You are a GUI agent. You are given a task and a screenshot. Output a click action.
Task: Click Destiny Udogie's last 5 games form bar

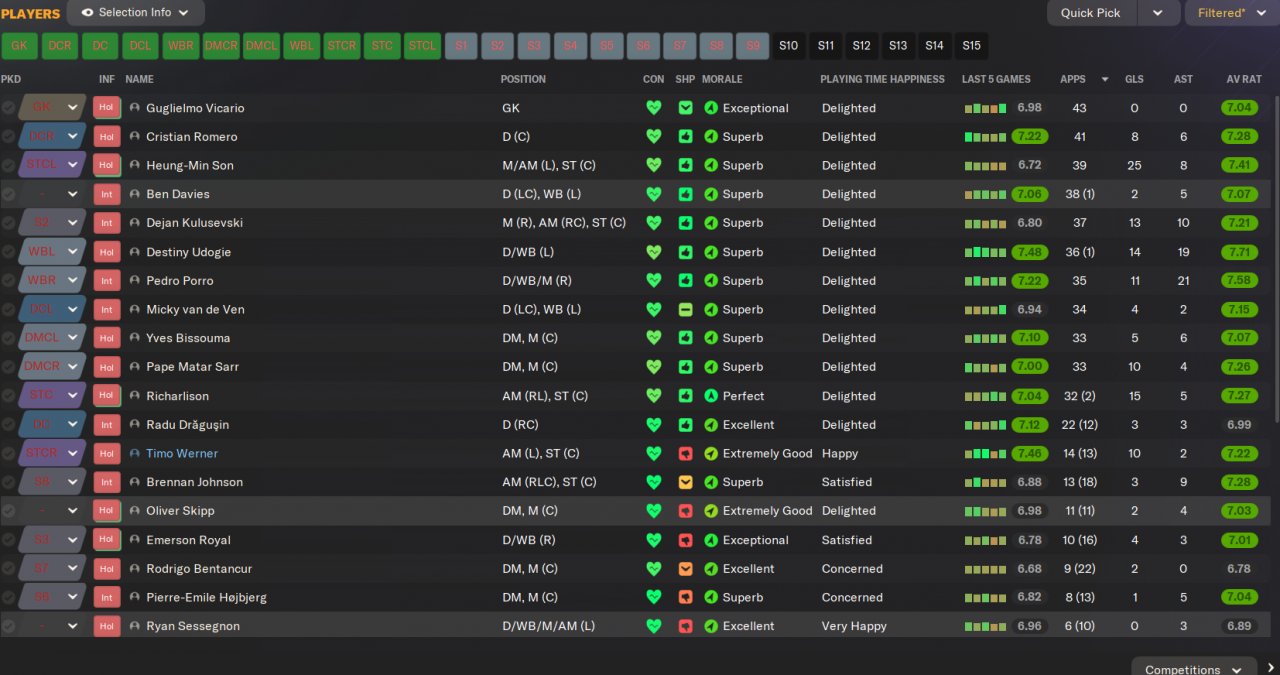pyautogui.click(x=984, y=252)
